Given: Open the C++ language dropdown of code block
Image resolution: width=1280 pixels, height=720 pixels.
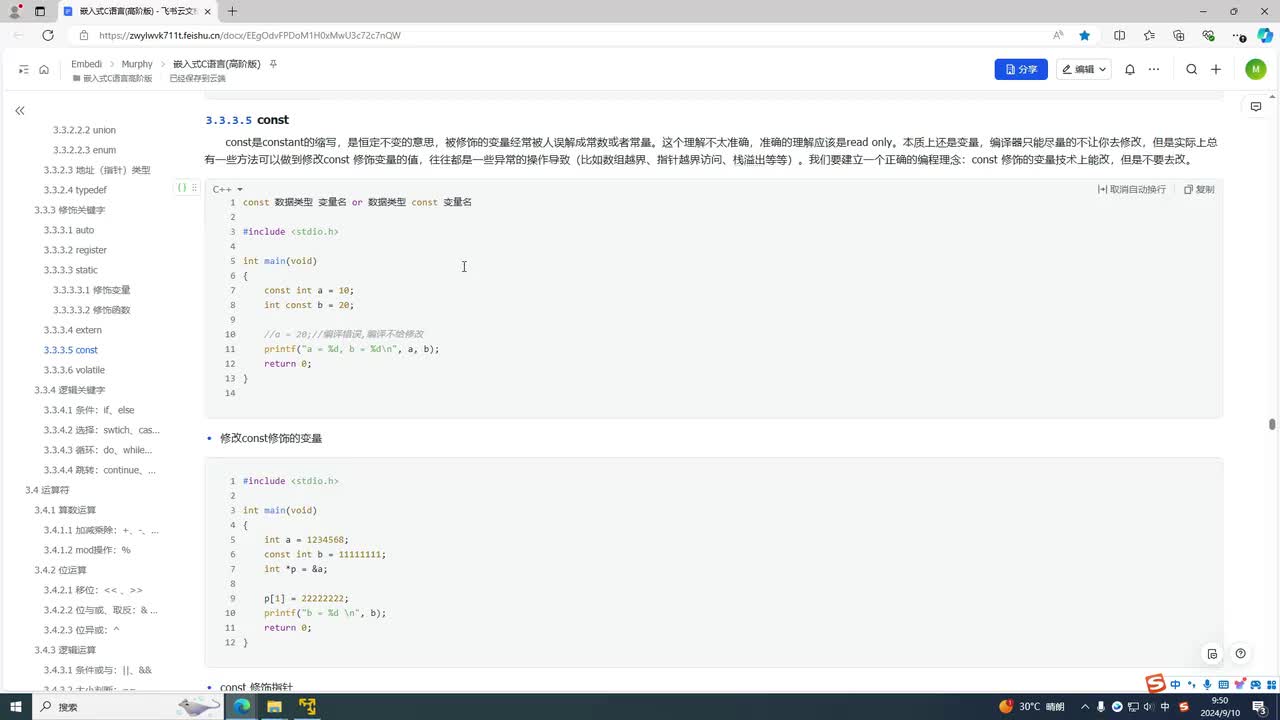Looking at the screenshot, I should 227,189.
